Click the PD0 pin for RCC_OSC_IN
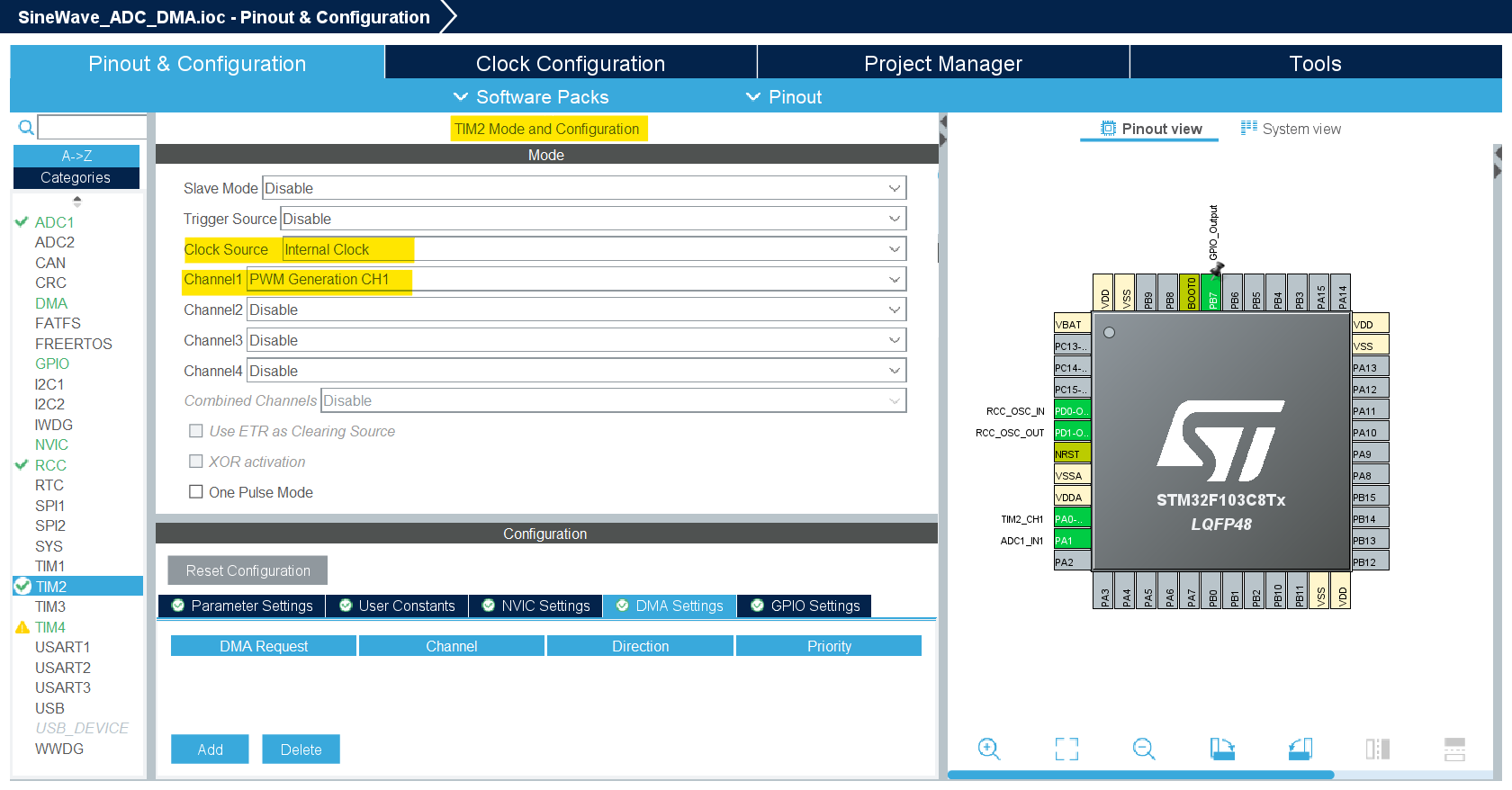The height and width of the screenshot is (790, 1512). tap(1072, 410)
